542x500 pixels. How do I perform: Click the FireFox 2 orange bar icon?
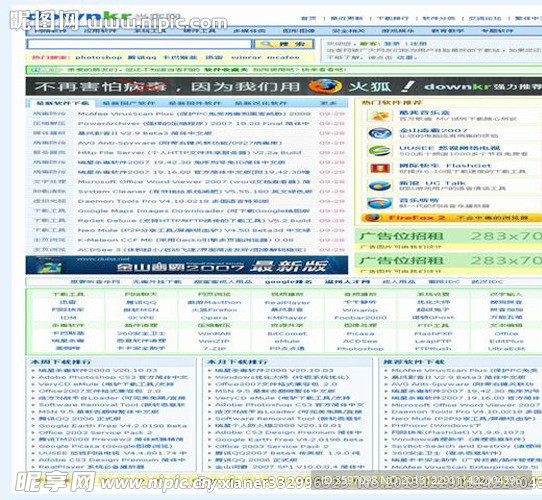pyautogui.click(x=373, y=218)
